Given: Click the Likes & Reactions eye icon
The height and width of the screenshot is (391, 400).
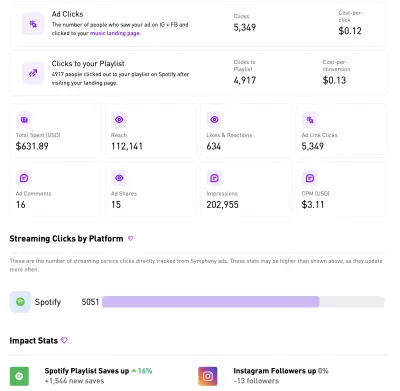Looking at the screenshot, I should tap(214, 120).
